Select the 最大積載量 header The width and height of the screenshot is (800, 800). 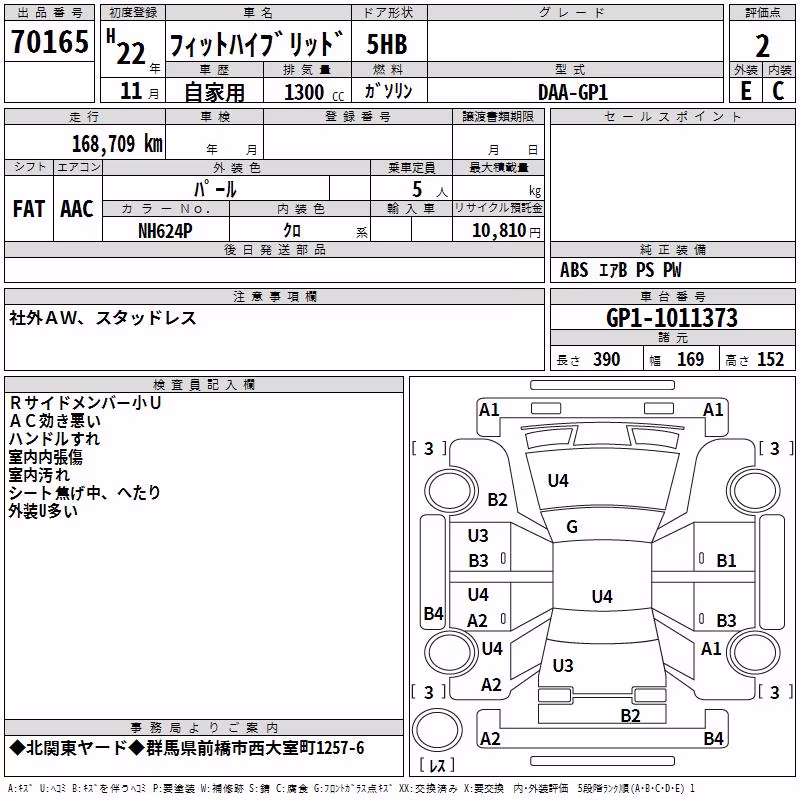[x=498, y=167]
